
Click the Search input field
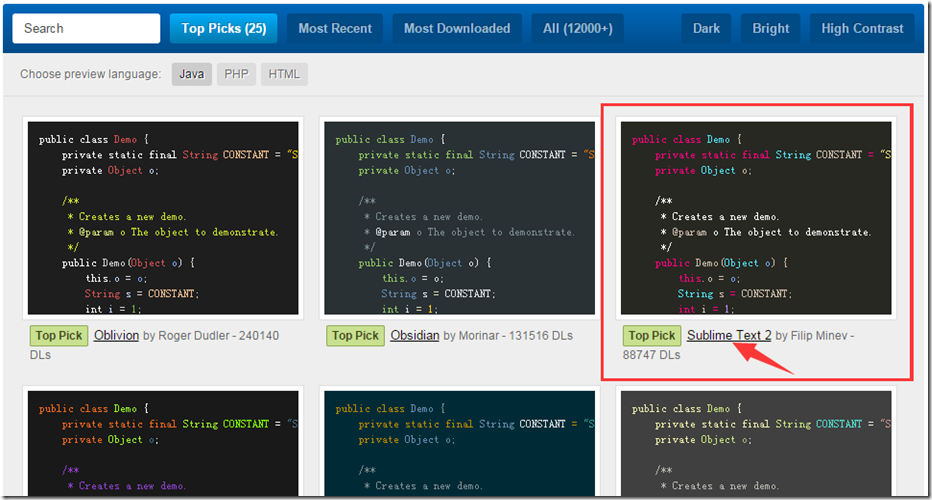pyautogui.click(x=86, y=29)
